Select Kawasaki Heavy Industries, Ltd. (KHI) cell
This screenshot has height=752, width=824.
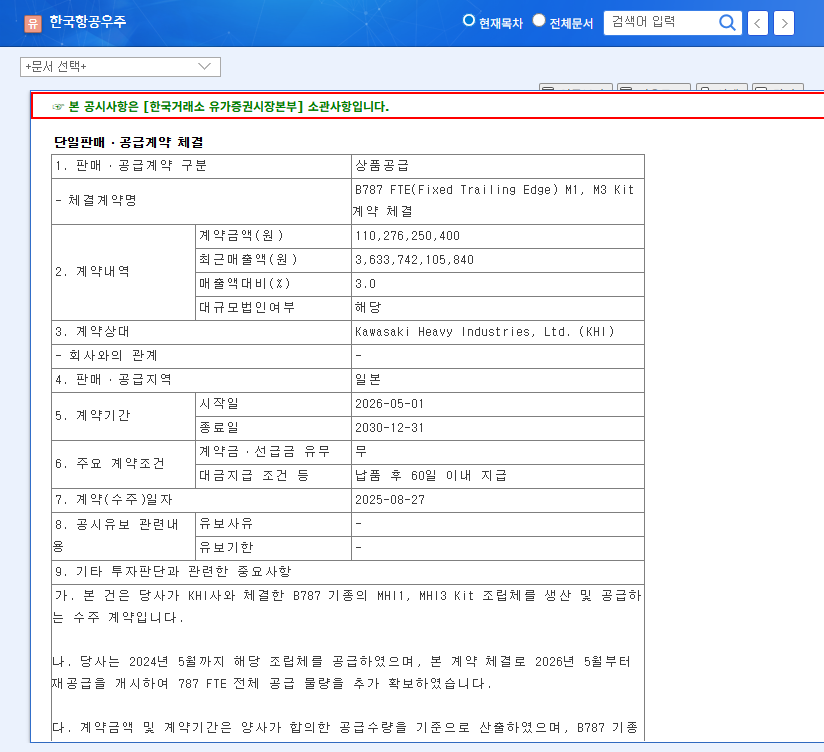pyautogui.click(x=498, y=333)
